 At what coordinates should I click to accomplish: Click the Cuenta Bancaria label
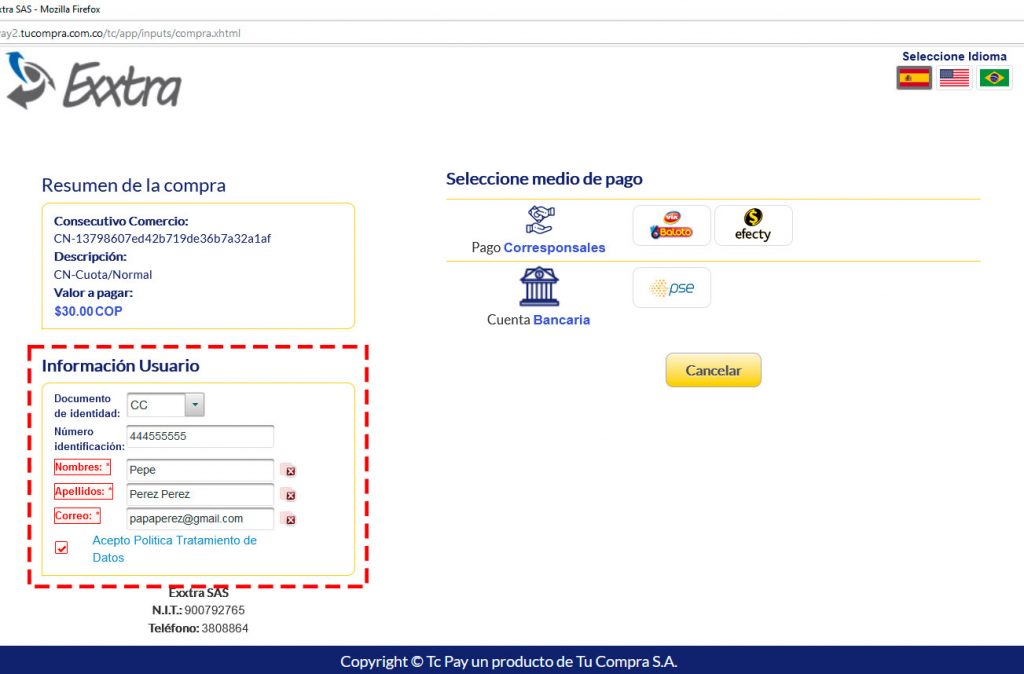point(538,319)
